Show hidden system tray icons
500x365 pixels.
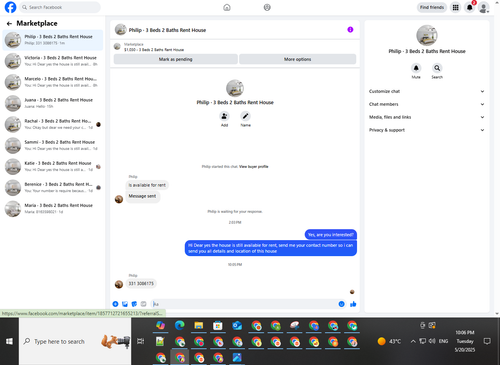(413, 341)
